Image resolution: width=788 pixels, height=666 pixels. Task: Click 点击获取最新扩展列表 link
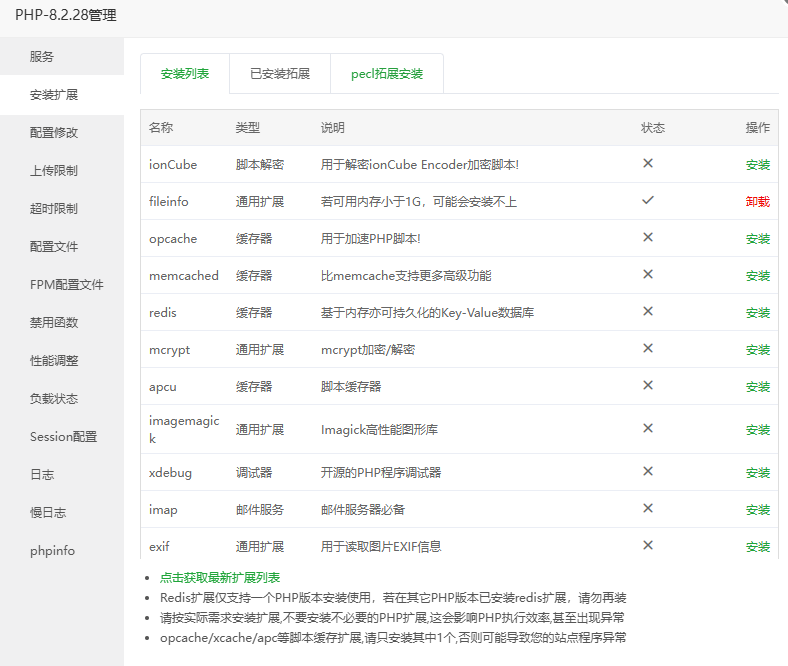point(220,578)
